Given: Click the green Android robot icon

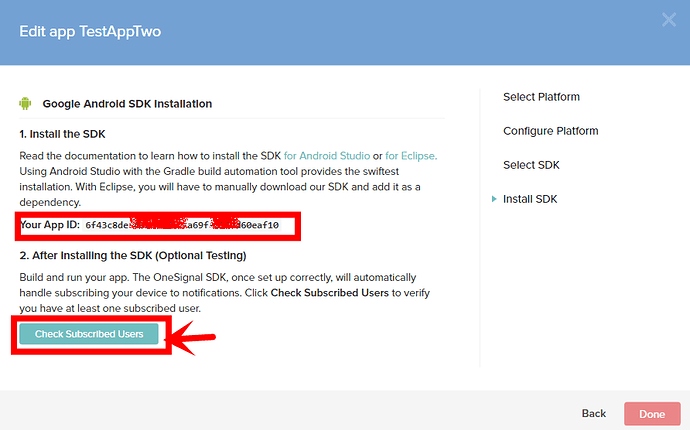Looking at the screenshot, I should click(x=25, y=103).
